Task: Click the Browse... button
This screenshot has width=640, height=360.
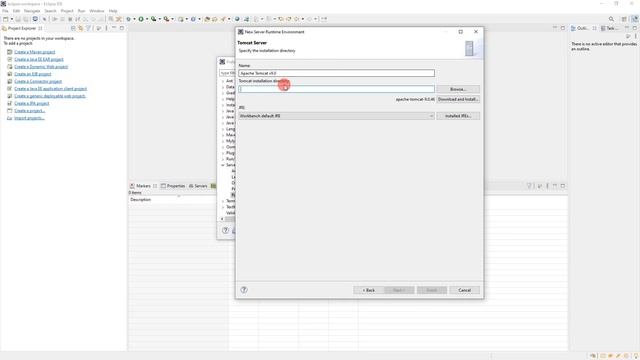Action: click(458, 89)
